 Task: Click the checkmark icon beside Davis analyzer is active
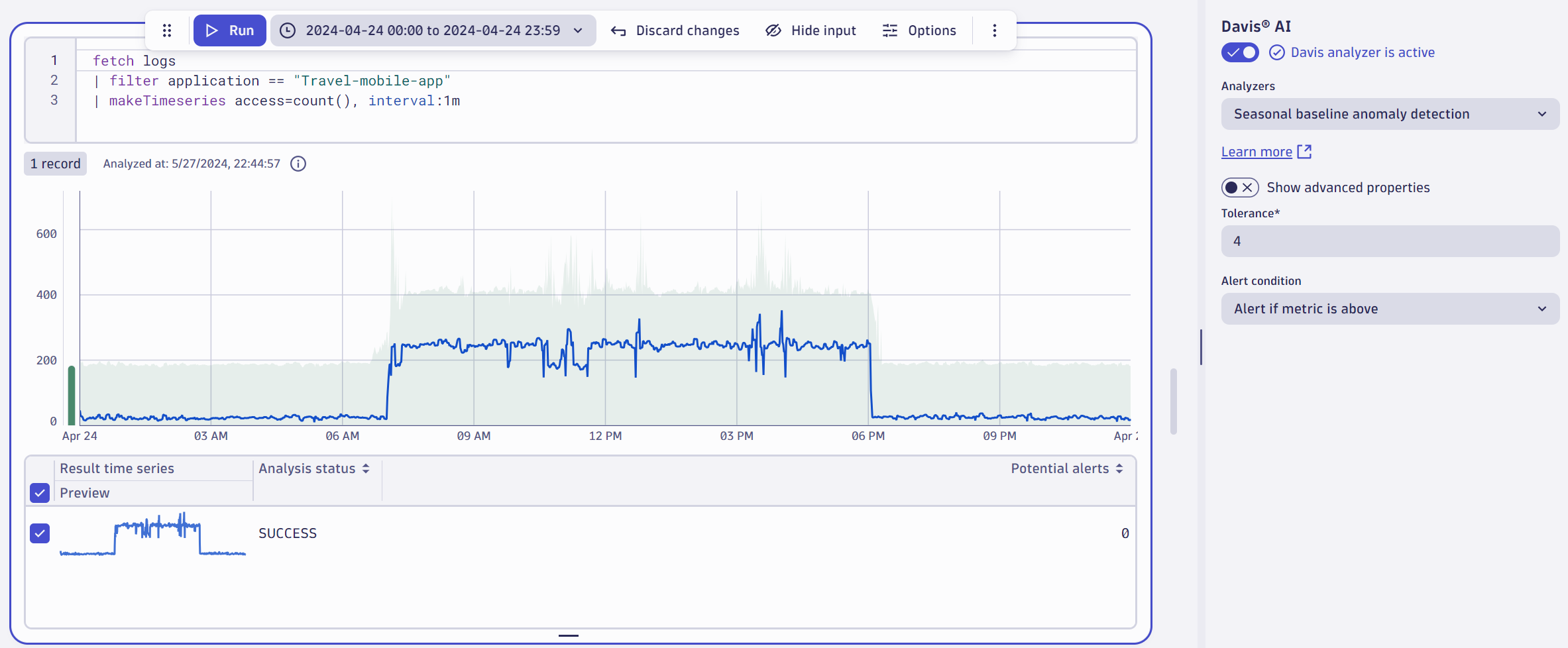click(x=1276, y=52)
